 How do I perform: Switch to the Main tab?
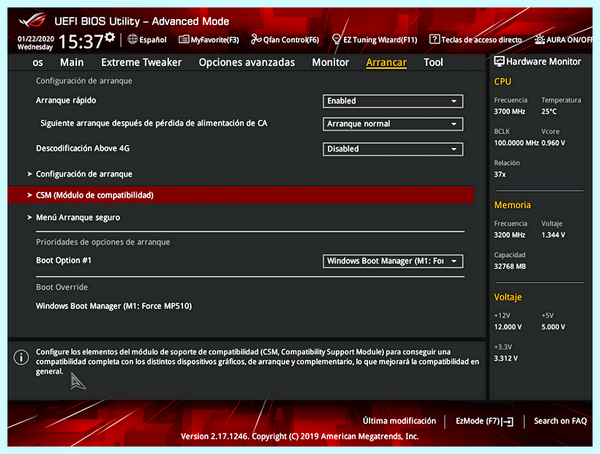point(72,62)
